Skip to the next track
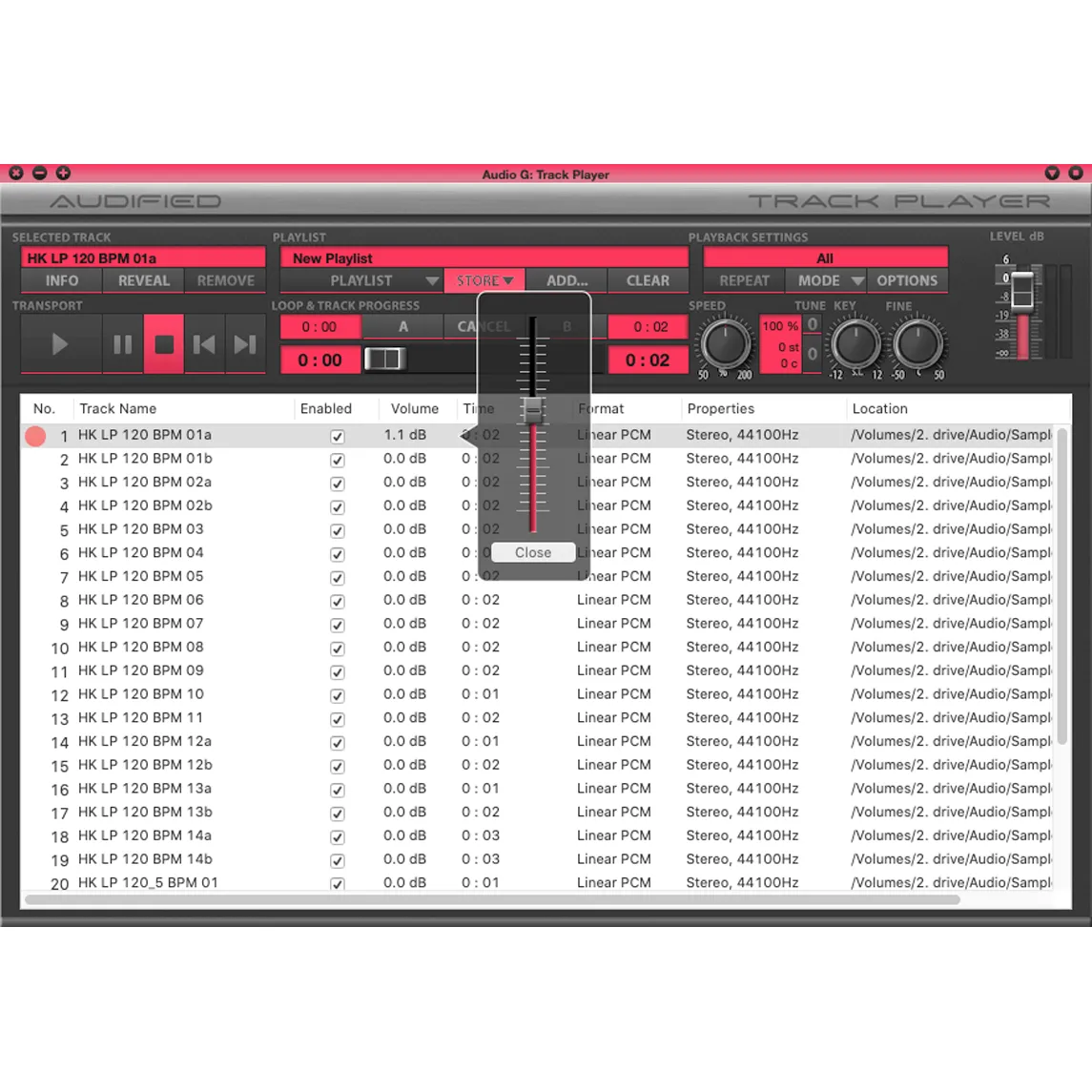The height and width of the screenshot is (1092, 1092). [245, 344]
